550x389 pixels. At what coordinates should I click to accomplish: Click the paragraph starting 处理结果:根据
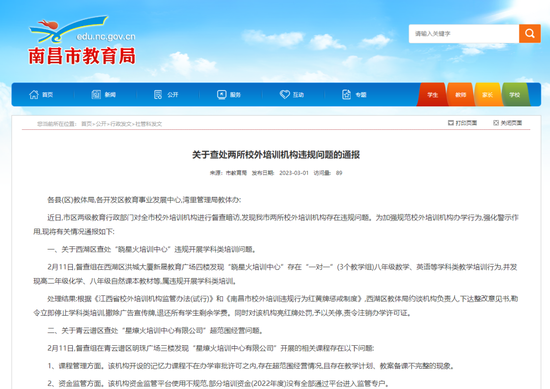click(x=276, y=306)
